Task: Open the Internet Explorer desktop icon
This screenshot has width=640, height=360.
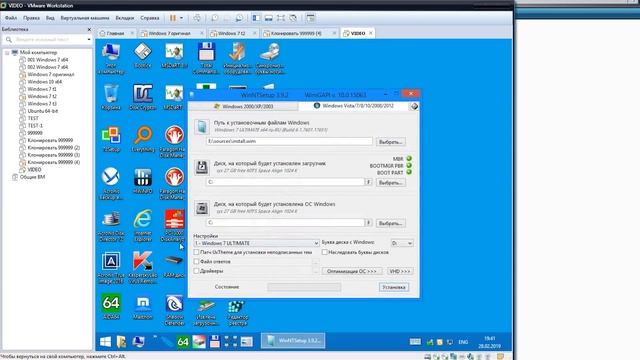Action: 142,225
